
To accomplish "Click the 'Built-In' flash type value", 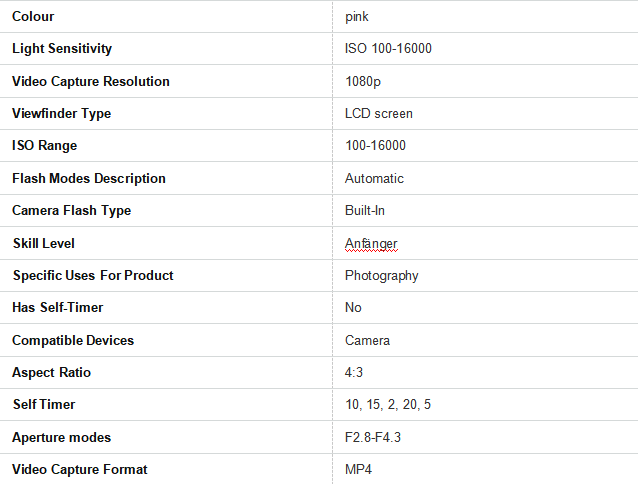I will click(x=364, y=210).
